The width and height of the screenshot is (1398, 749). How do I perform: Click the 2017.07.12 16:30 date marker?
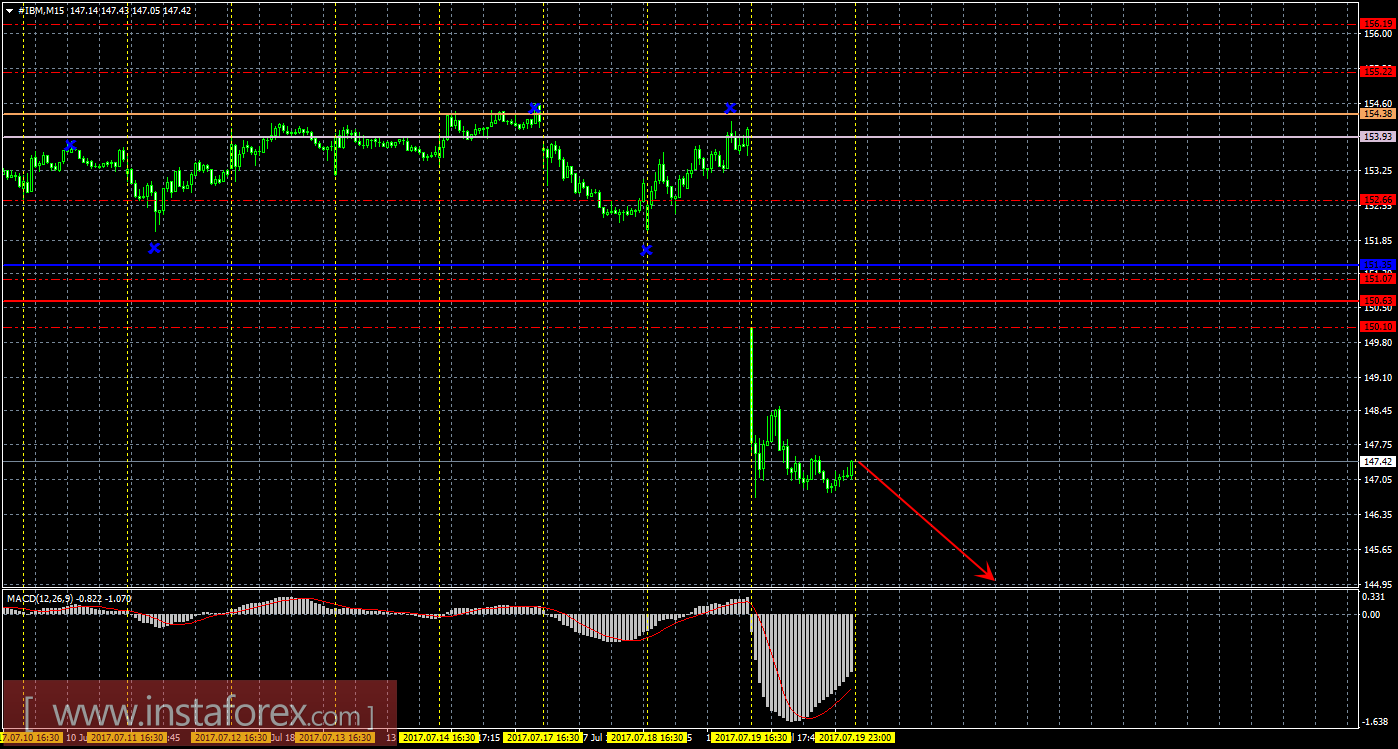point(230,738)
